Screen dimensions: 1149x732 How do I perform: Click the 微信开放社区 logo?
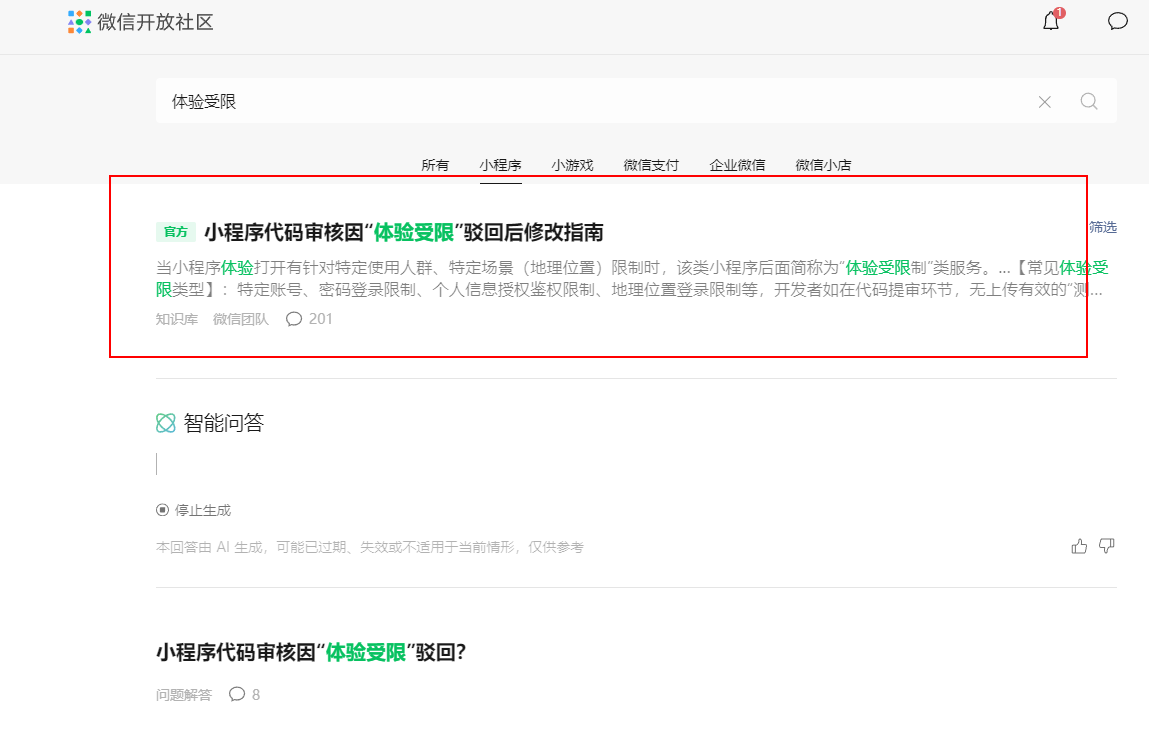(x=79, y=22)
